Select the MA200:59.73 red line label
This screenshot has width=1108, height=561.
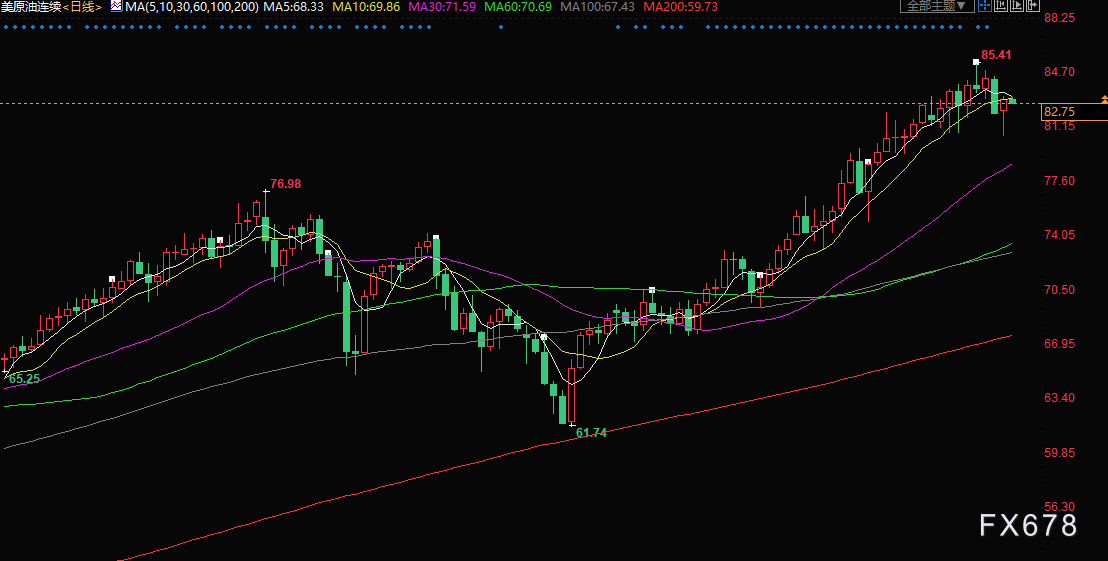(x=680, y=7)
